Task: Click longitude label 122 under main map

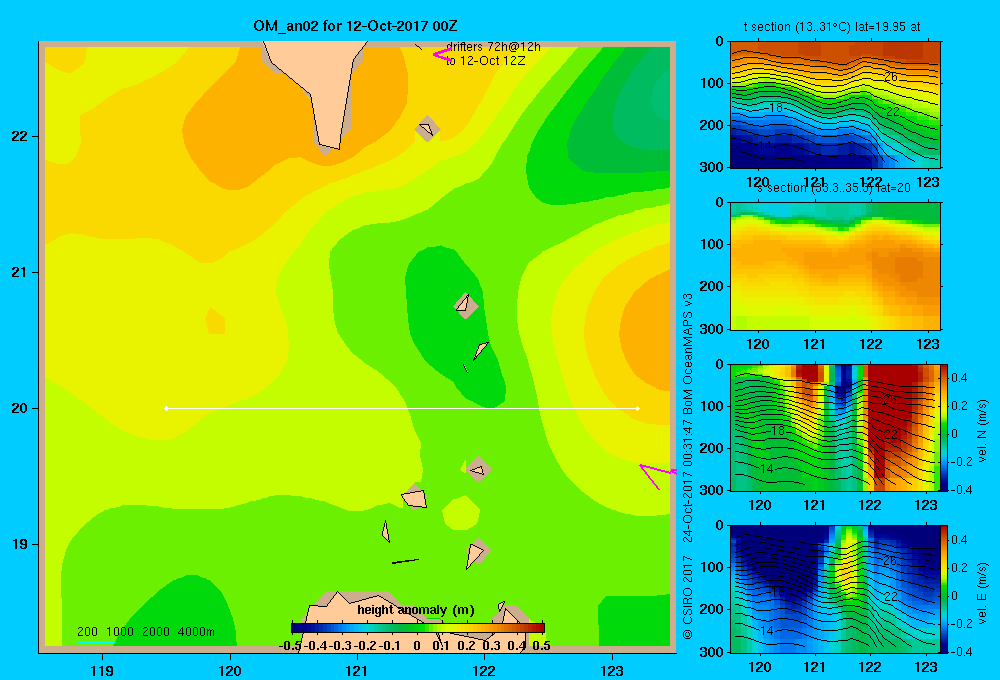Action: [x=484, y=671]
